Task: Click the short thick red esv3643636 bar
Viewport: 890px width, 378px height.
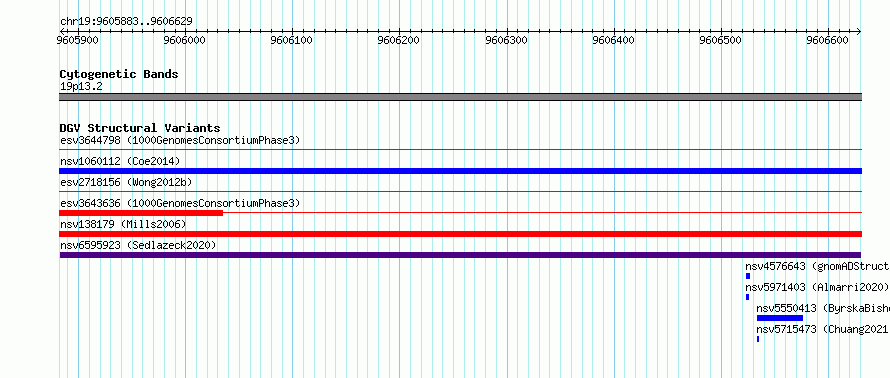Action: click(x=141, y=213)
